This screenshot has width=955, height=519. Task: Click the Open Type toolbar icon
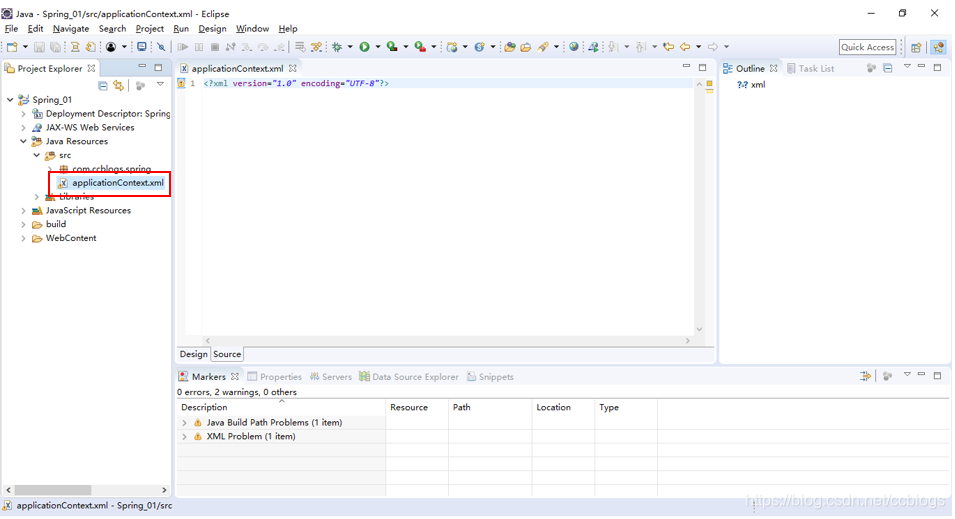510,47
